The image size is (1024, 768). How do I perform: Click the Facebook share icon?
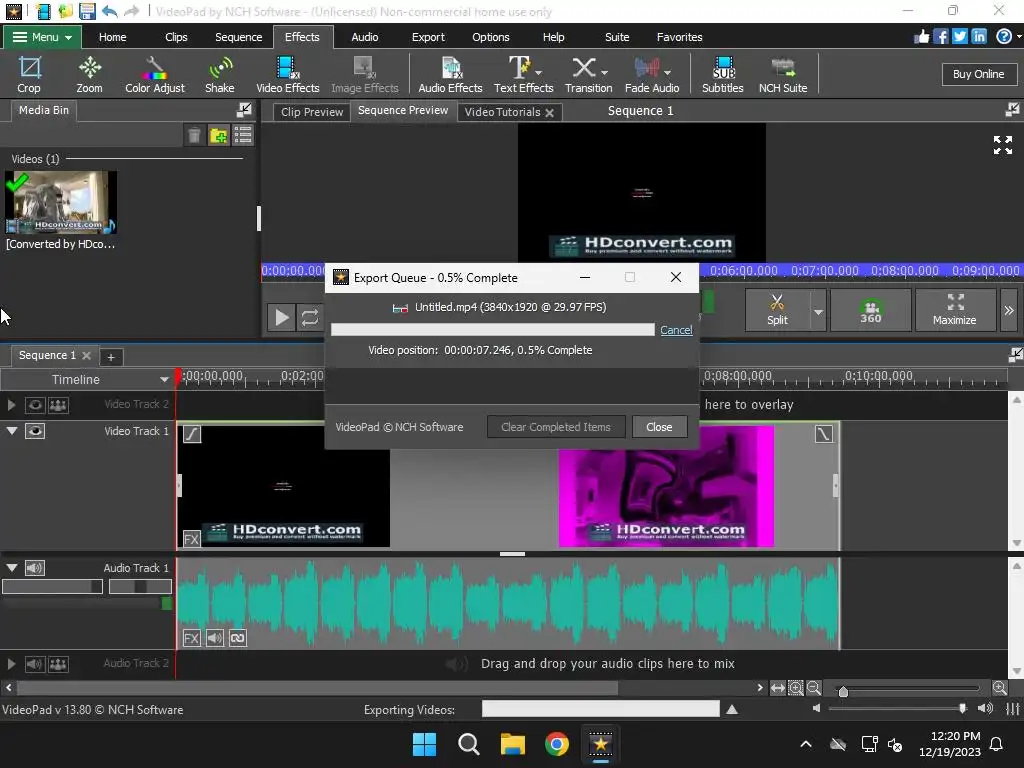coord(940,37)
